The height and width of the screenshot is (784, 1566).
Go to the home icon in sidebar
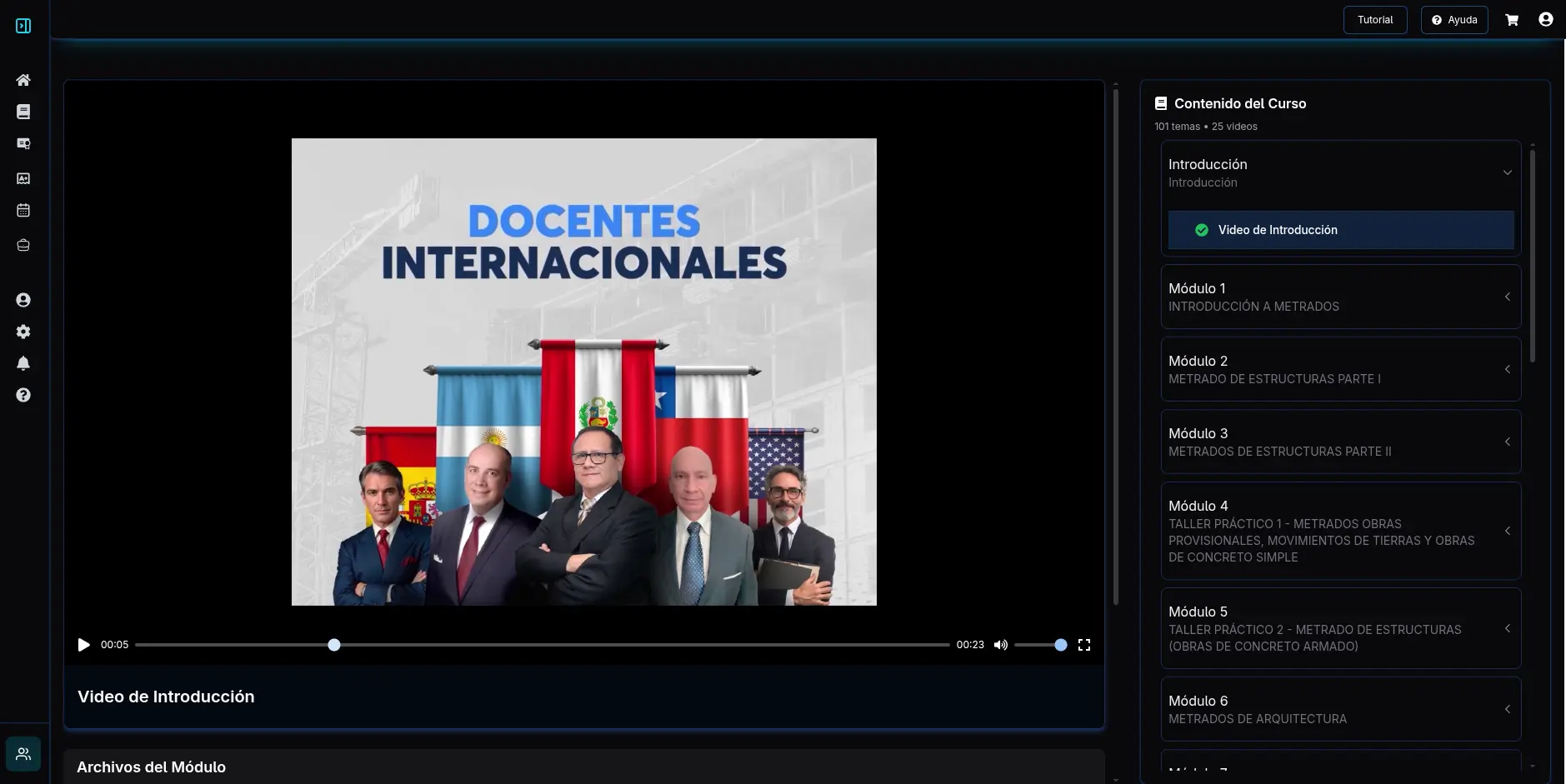click(23, 80)
